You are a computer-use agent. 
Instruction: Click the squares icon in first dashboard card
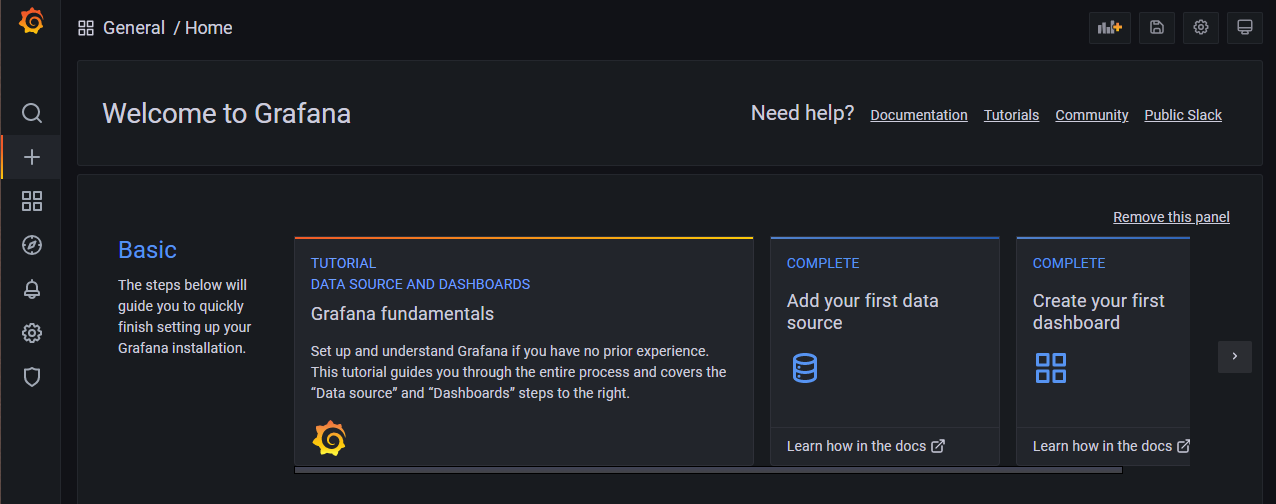pyautogui.click(x=1051, y=368)
